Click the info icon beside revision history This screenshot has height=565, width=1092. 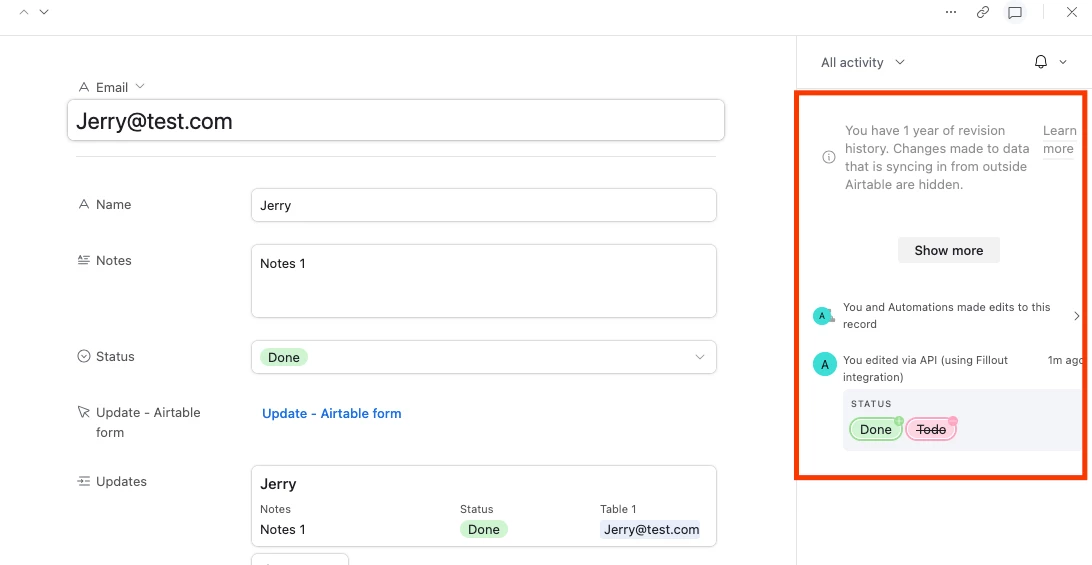828,157
